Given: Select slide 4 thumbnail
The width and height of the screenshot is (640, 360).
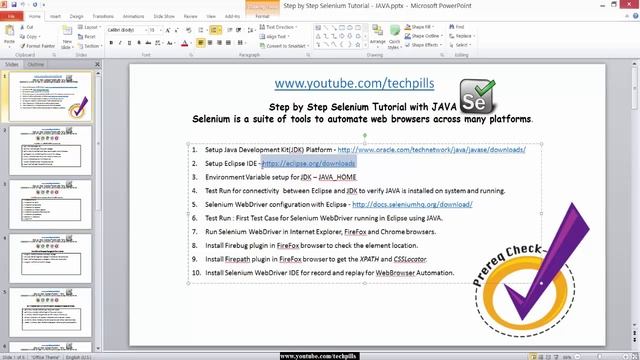Looking at the screenshot, I should point(51,258).
